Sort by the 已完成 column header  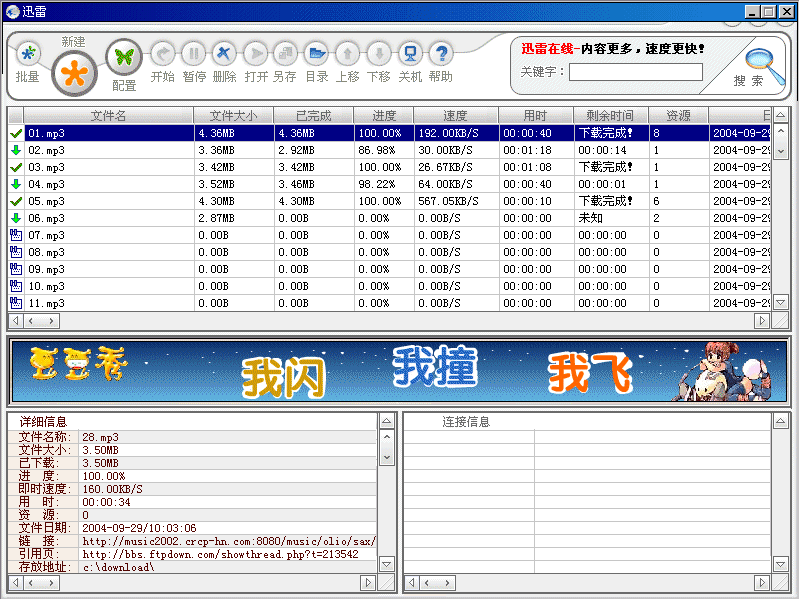pos(314,115)
